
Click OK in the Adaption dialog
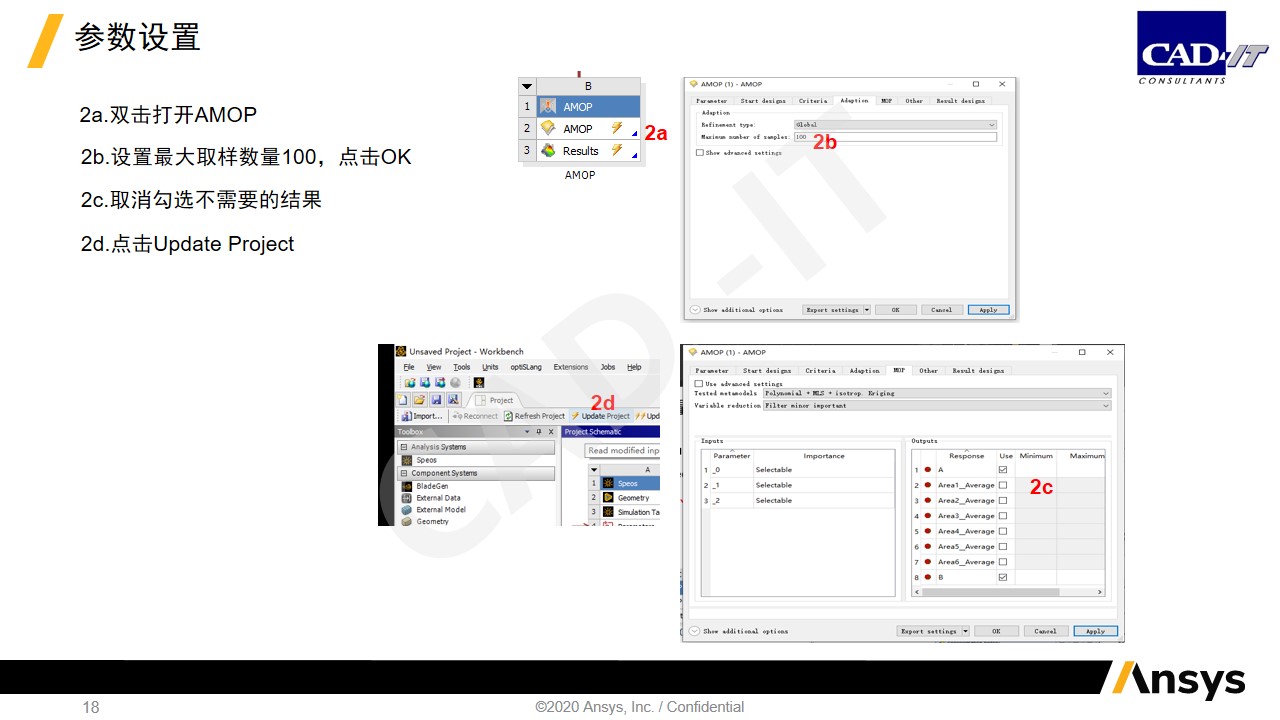point(895,310)
